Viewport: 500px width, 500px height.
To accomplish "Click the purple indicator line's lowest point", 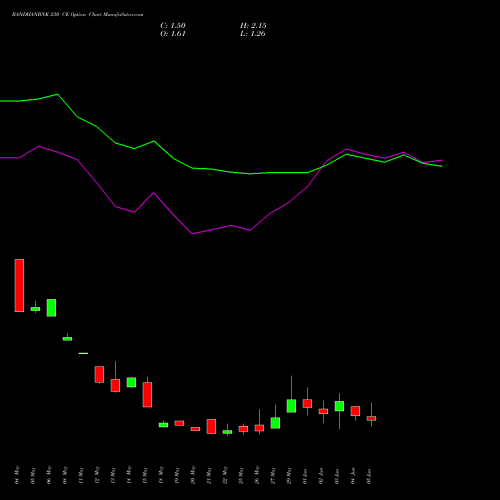I will 192,234.
